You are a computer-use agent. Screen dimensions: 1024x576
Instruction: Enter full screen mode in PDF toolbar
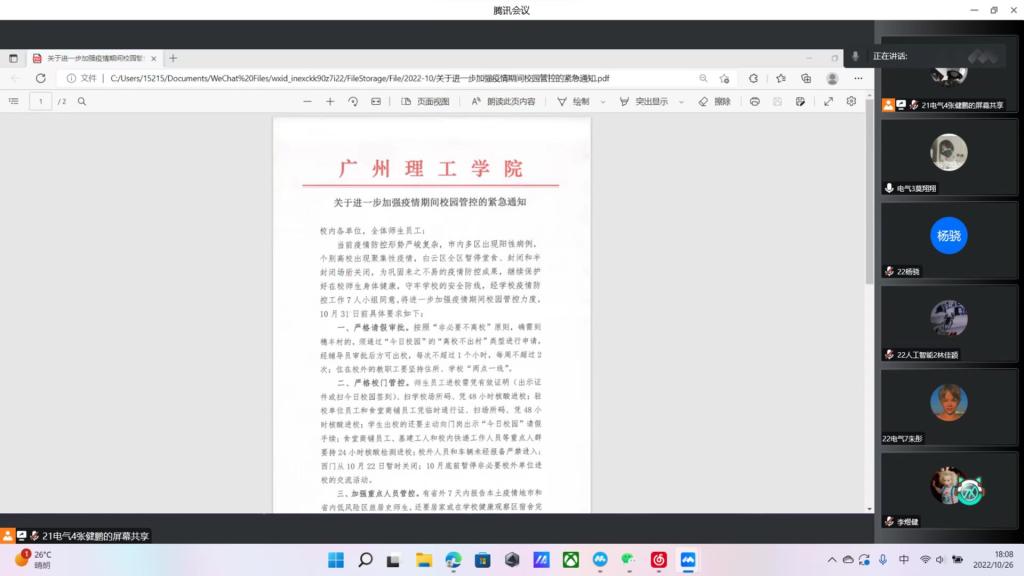pos(828,101)
